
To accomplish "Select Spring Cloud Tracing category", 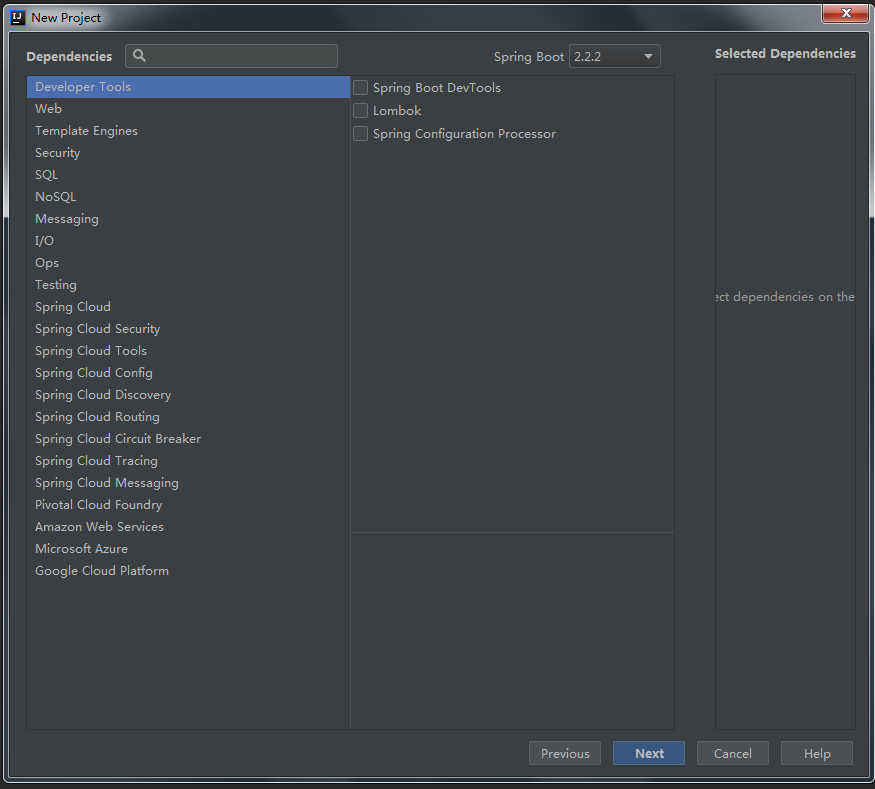I will [x=189, y=461].
